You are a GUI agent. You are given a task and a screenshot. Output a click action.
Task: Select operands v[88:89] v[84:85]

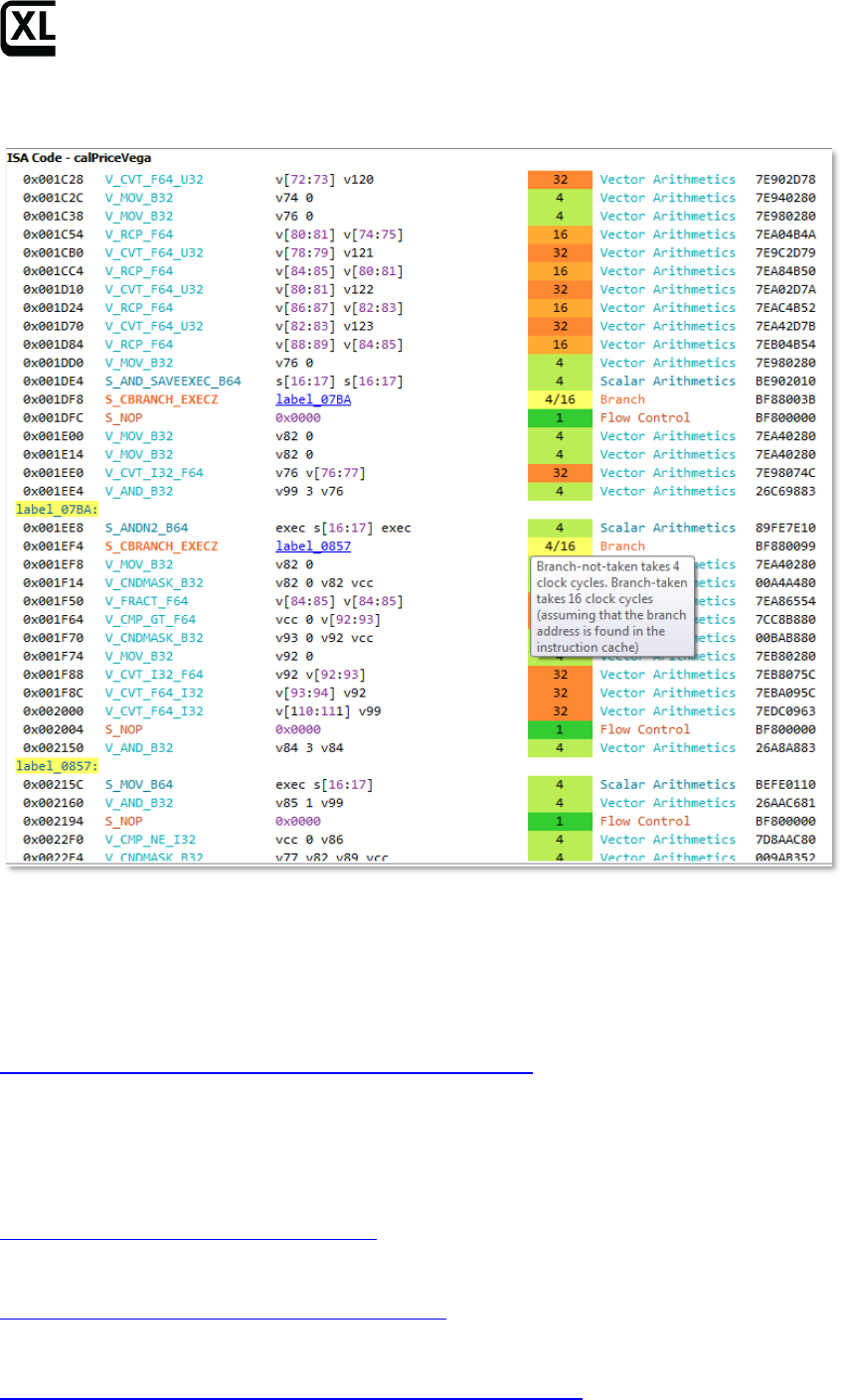click(x=338, y=345)
